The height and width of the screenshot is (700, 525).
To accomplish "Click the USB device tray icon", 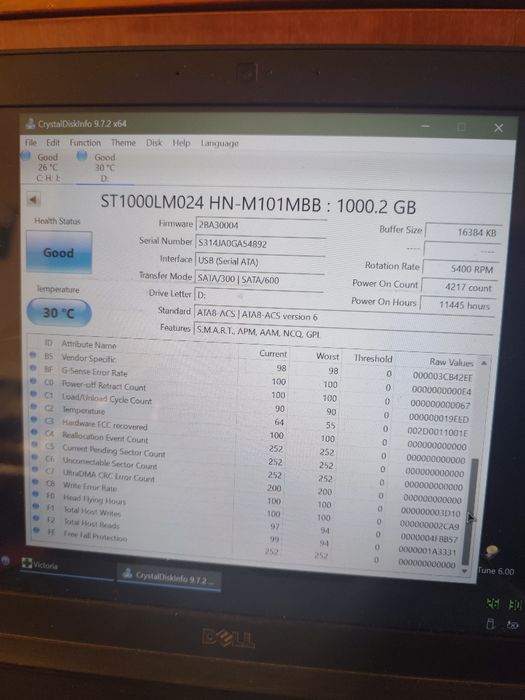I will [x=490, y=624].
